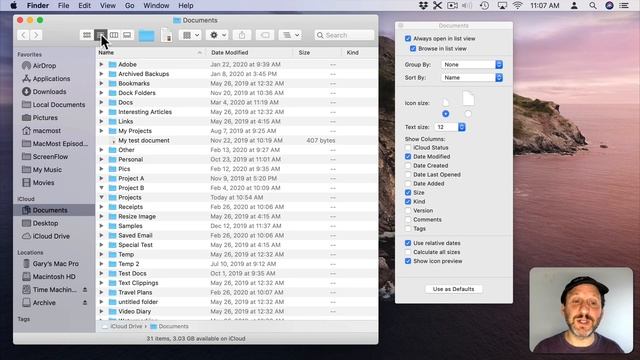This screenshot has width=640, height=360.
Task: Open Notification Center icon
Action: (x=624, y=6)
